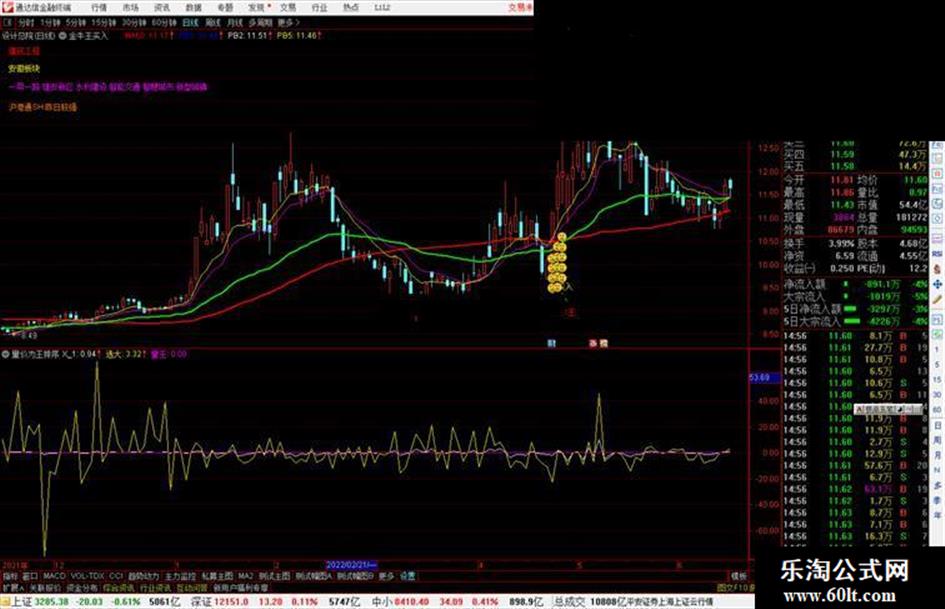Click the highlighted date 2022/02/21 on timeline
This screenshot has width=945, height=609.
tap(351, 565)
